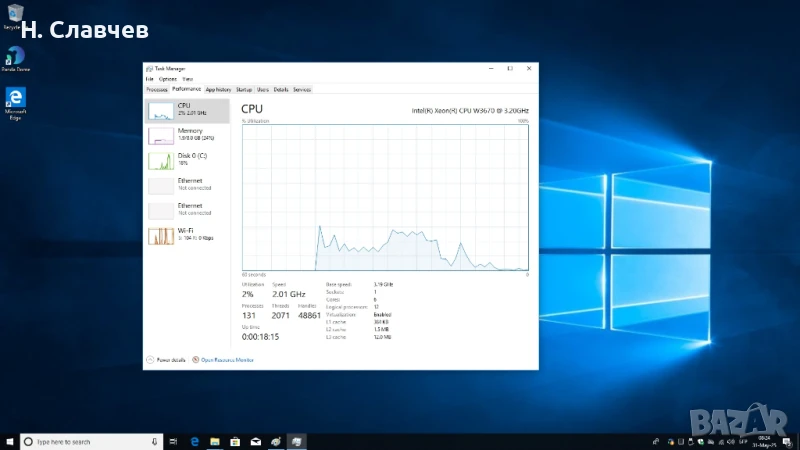
Task: Launch File Explorer from the taskbar
Action: pos(215,441)
